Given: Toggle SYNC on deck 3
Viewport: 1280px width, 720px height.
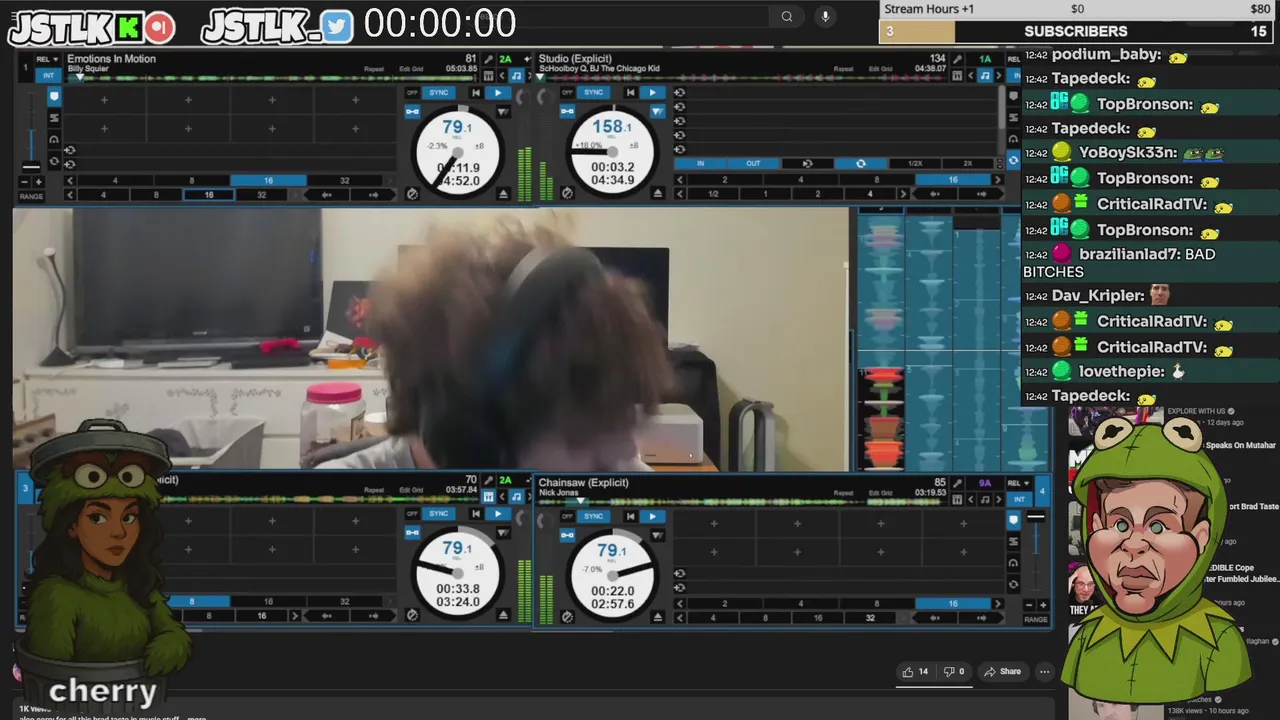Looking at the screenshot, I should click(438, 514).
